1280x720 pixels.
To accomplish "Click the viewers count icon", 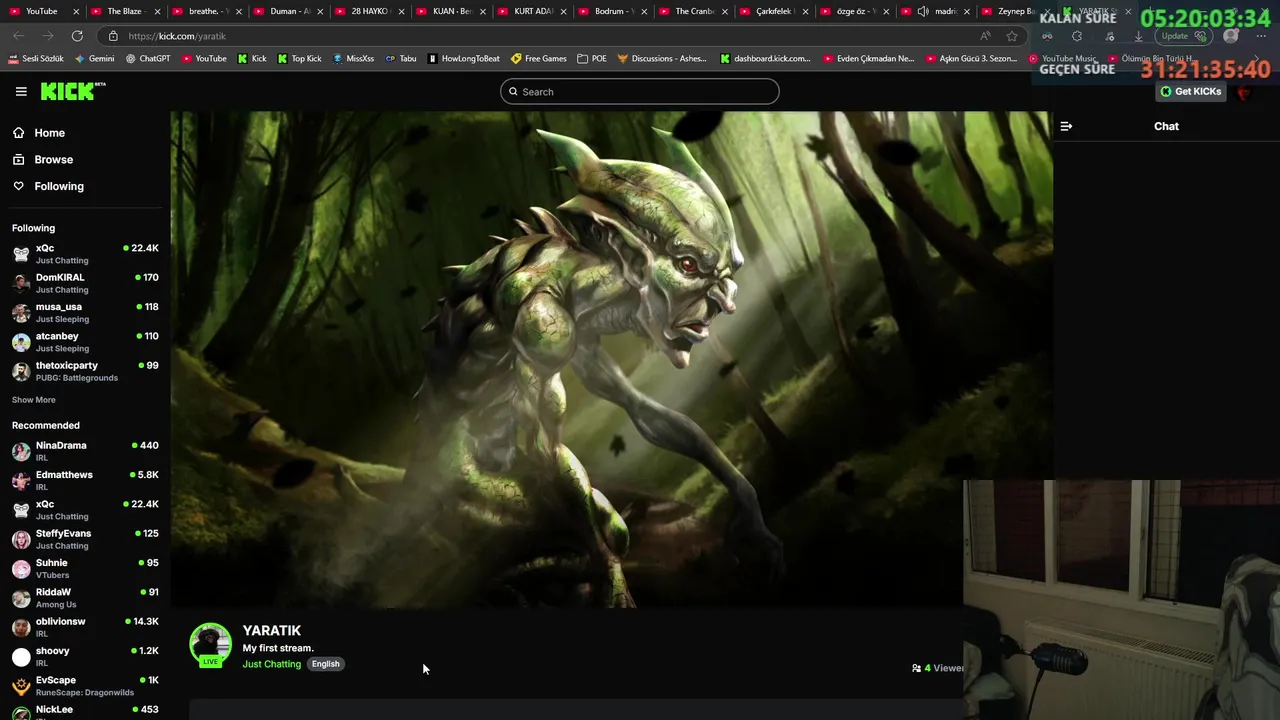I will 916,668.
